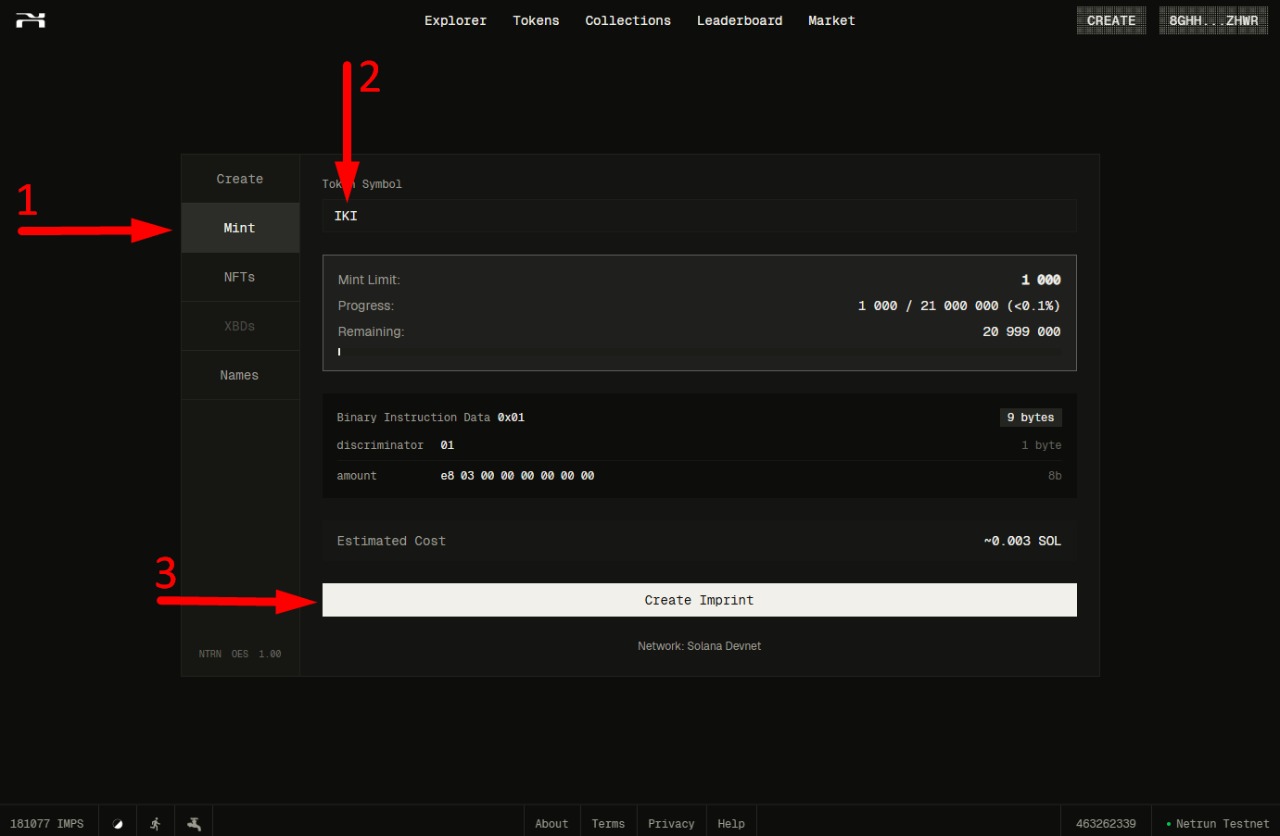Switch to the NFTs sidebar tab
Screen dimensions: 1280x836
(x=240, y=277)
